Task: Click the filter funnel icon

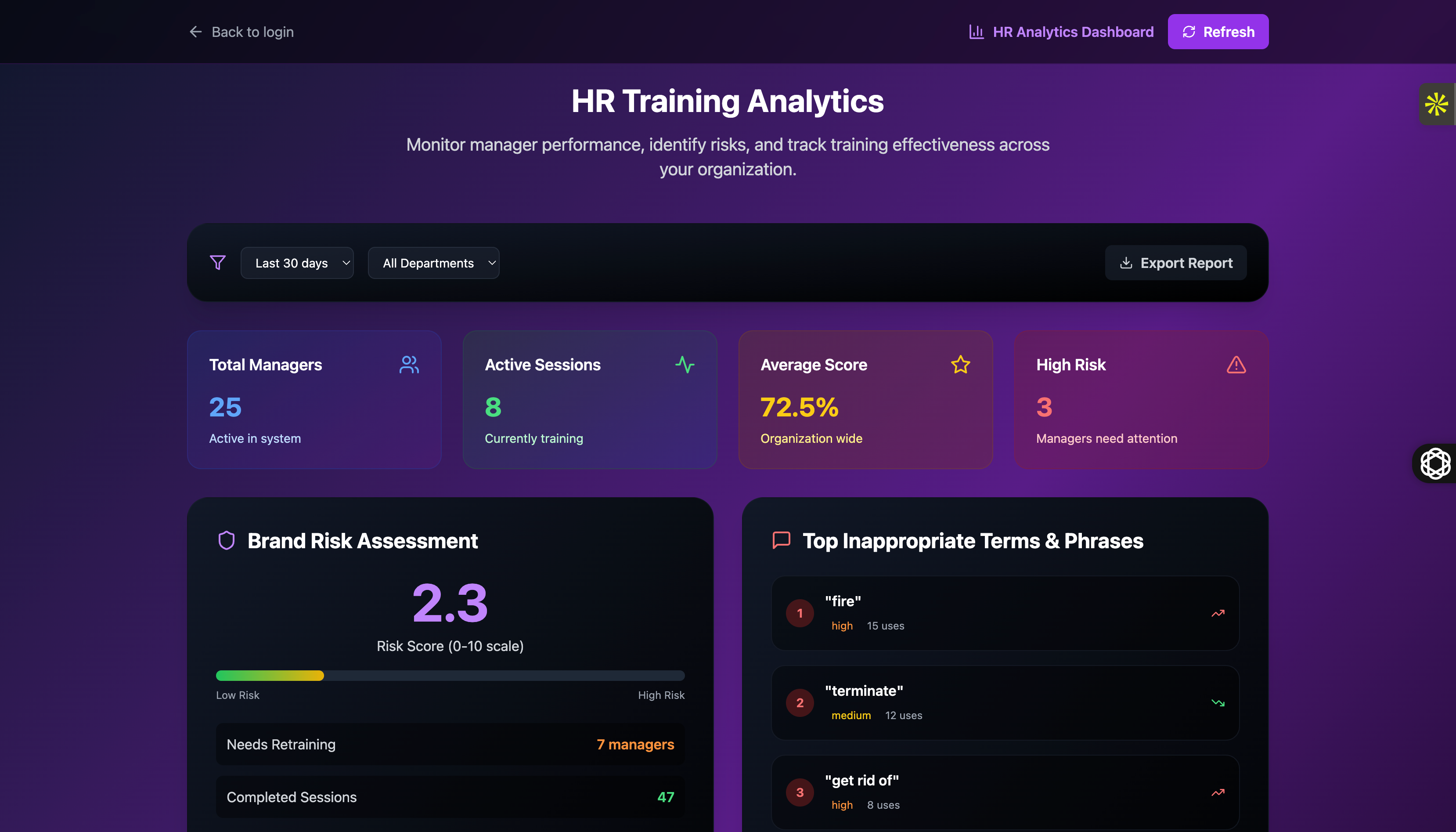Action: [x=217, y=263]
